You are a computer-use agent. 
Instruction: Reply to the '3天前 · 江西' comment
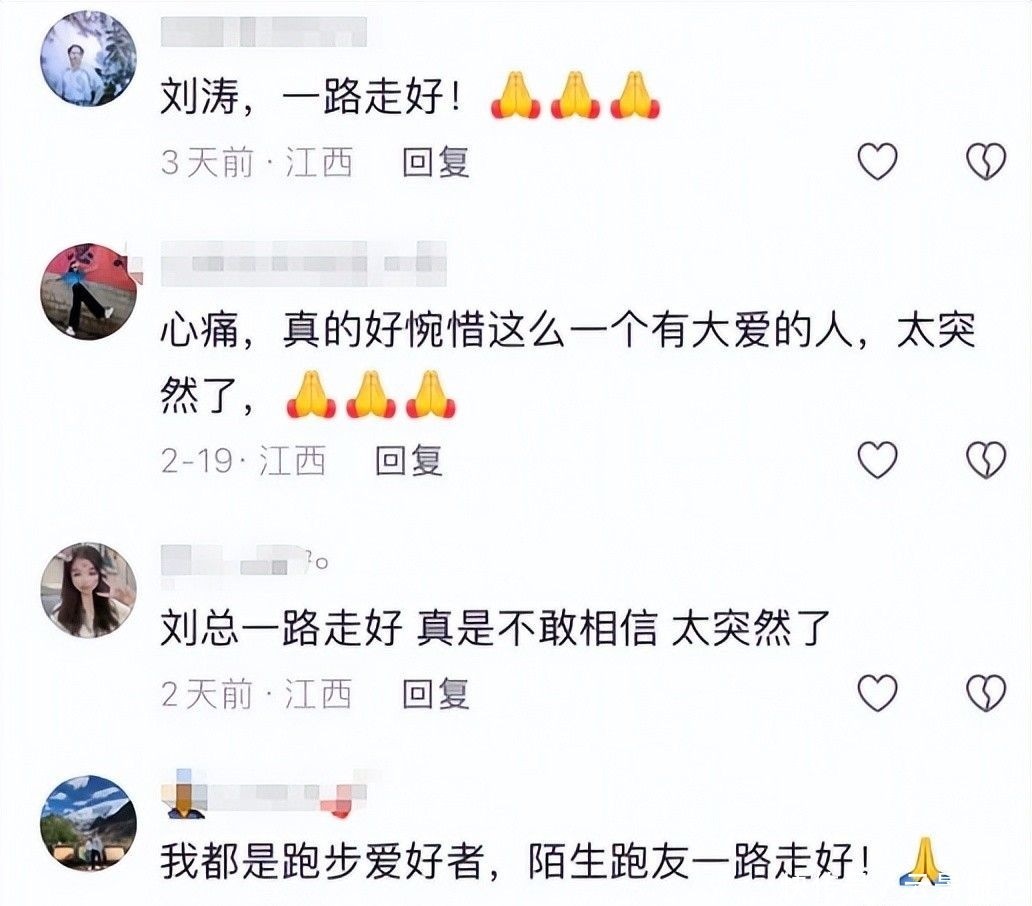point(436,163)
